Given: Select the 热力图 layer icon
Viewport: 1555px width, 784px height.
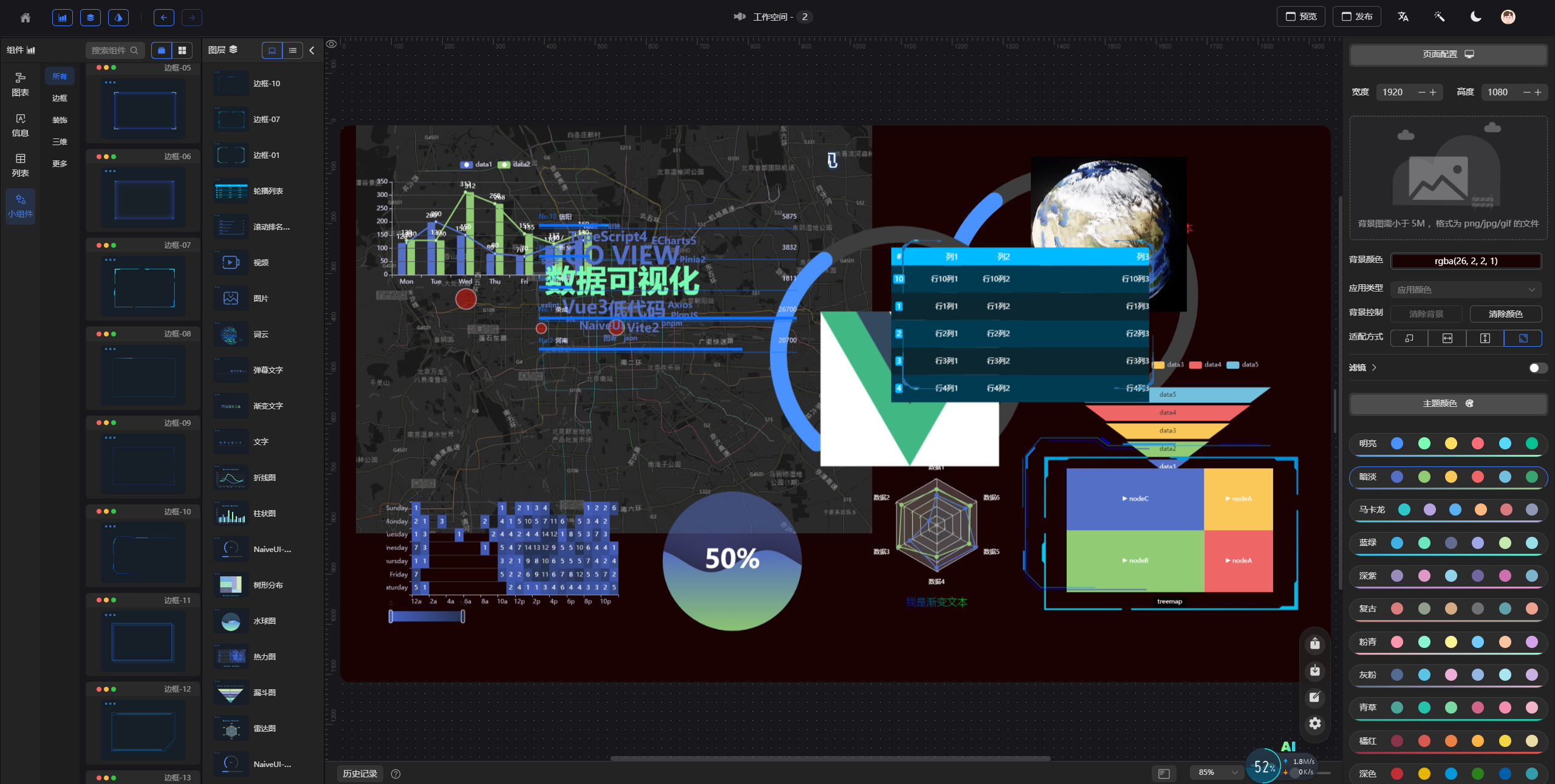Looking at the screenshot, I should point(231,656).
